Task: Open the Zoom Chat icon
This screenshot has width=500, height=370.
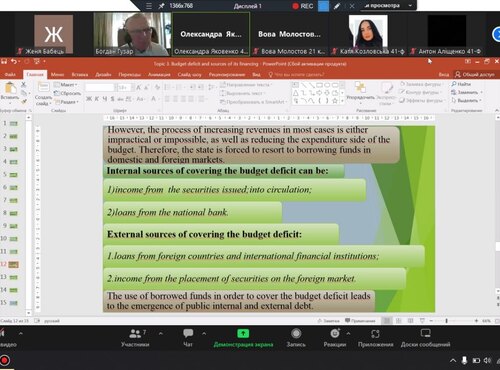Action: coord(188,333)
